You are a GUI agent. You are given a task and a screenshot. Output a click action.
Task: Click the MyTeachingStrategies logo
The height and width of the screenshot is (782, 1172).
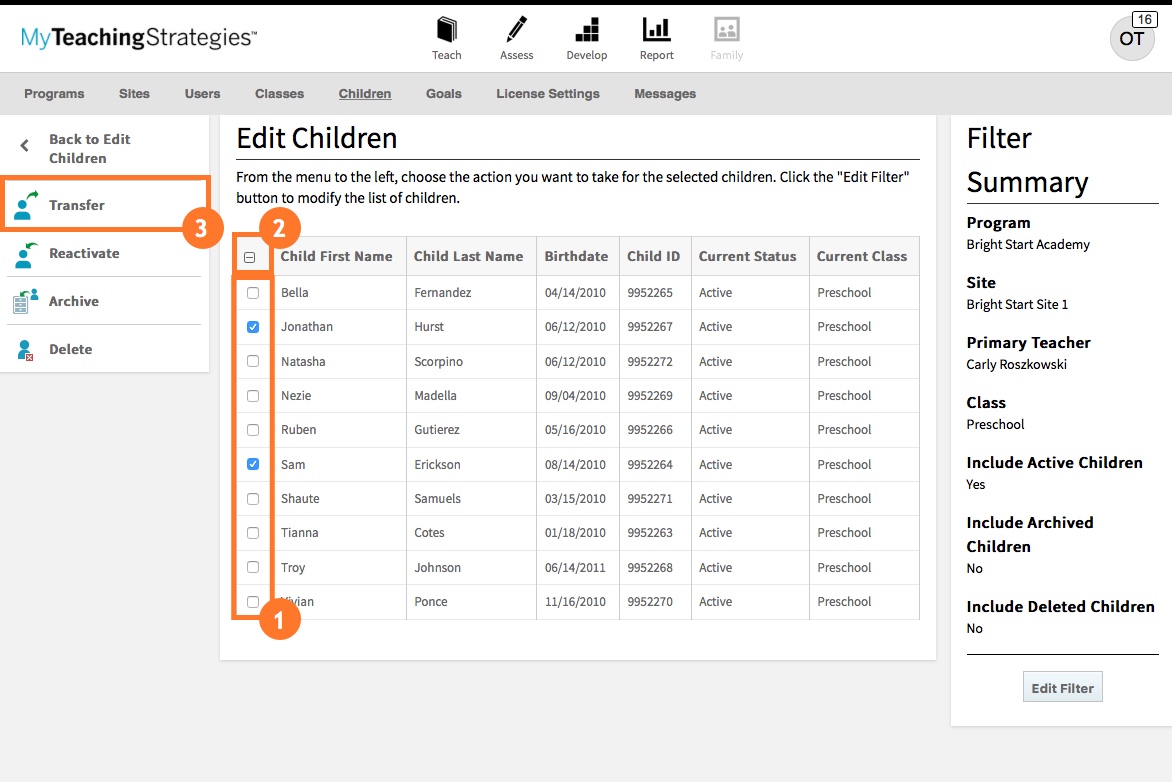tap(136, 37)
